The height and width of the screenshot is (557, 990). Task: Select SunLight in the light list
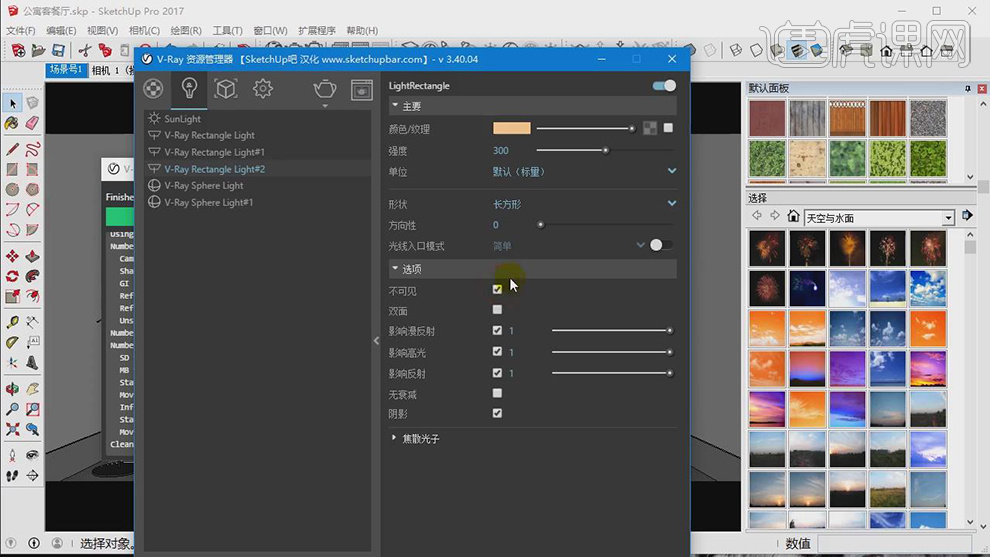(x=258, y=118)
